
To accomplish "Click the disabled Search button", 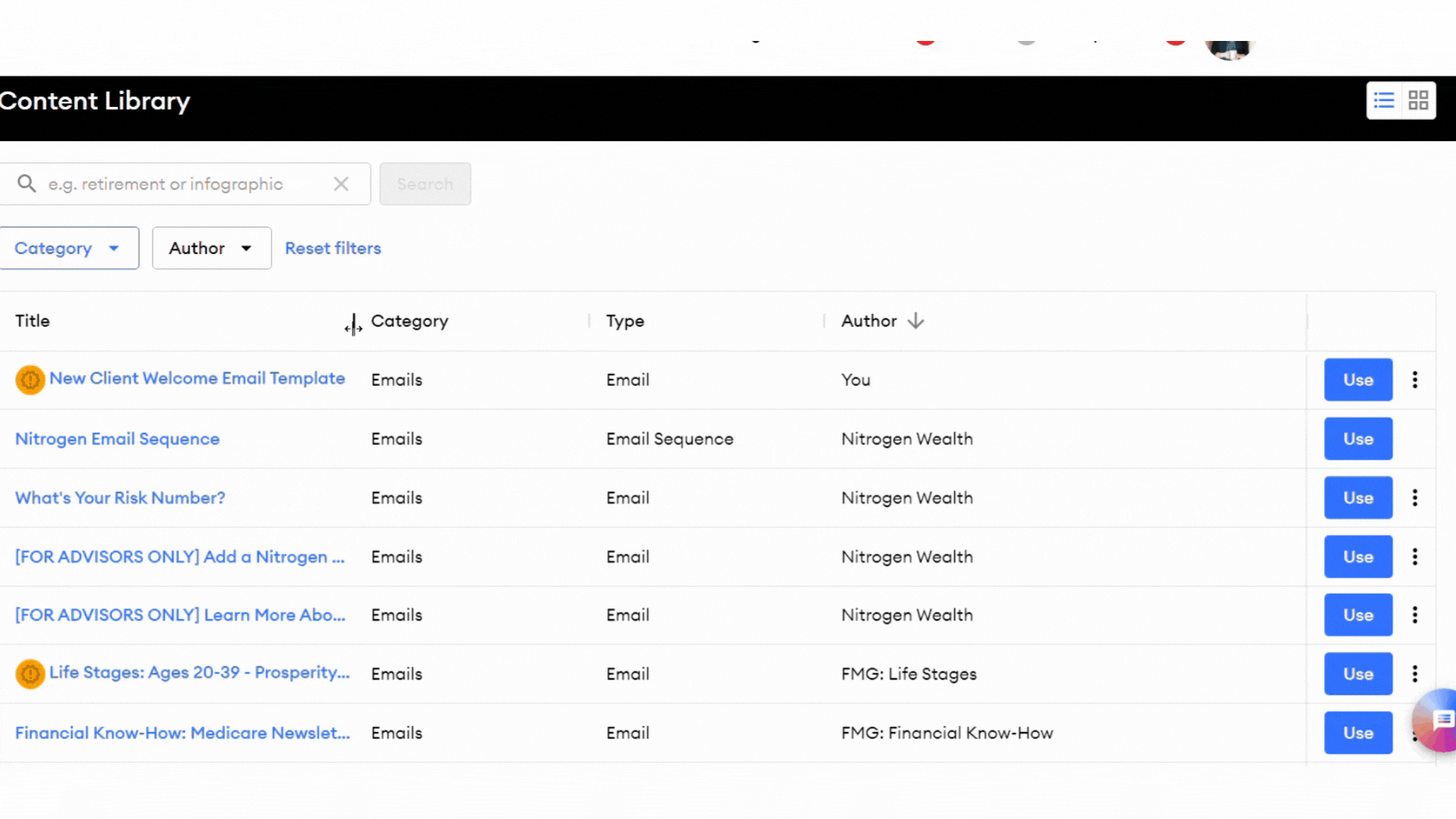I will [x=425, y=184].
